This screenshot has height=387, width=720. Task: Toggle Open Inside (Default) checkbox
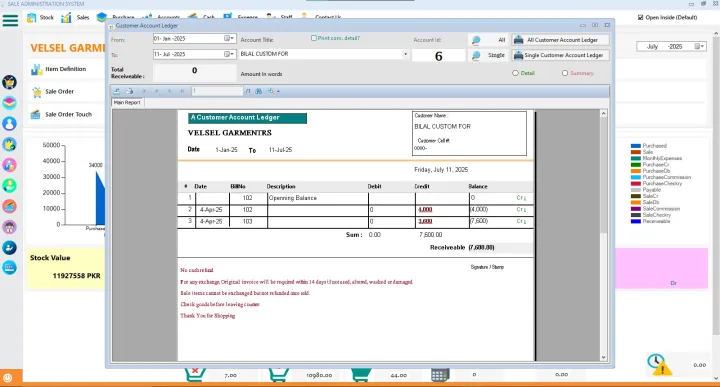641,17
